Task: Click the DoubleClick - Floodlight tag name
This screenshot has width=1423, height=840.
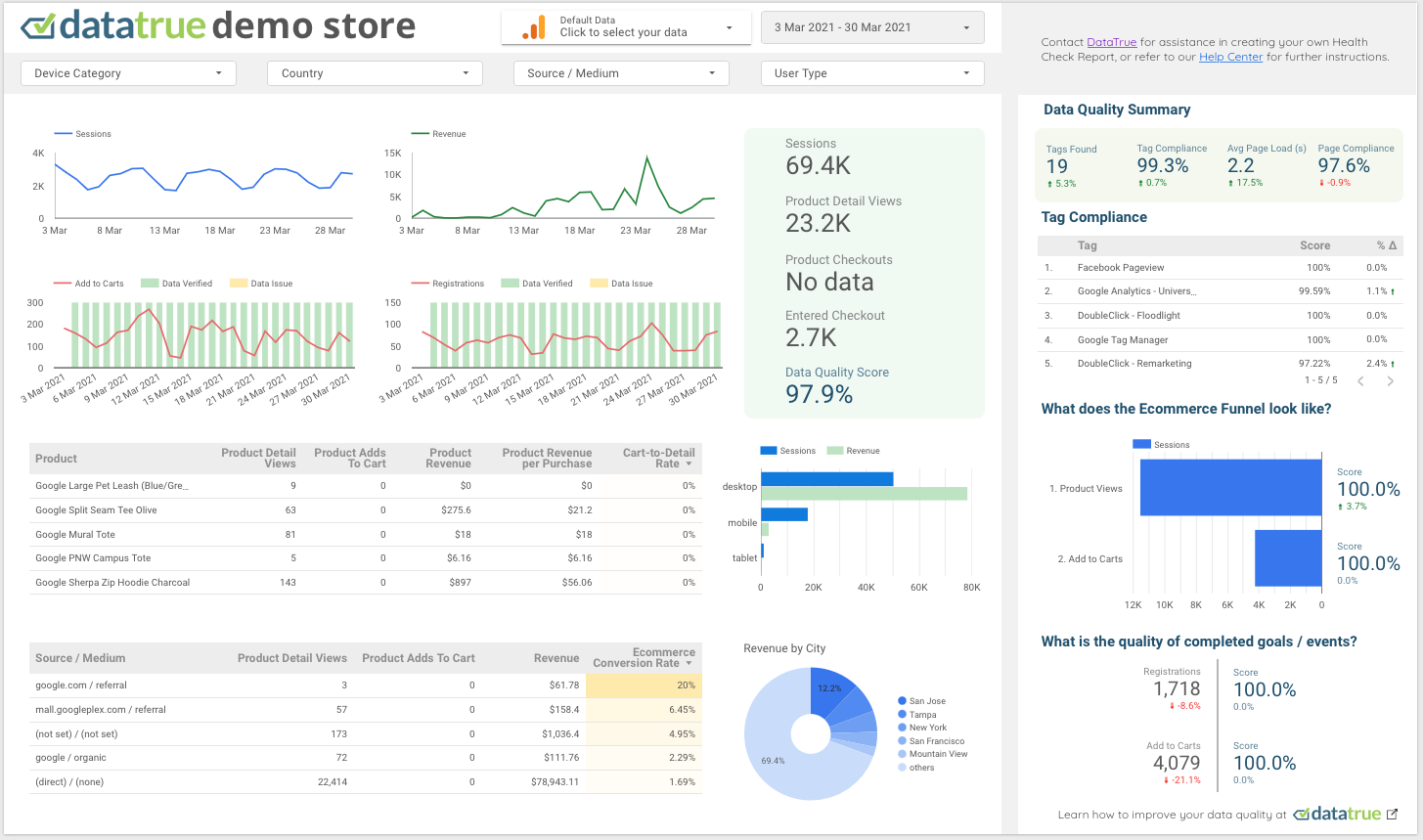Action: click(x=1129, y=316)
